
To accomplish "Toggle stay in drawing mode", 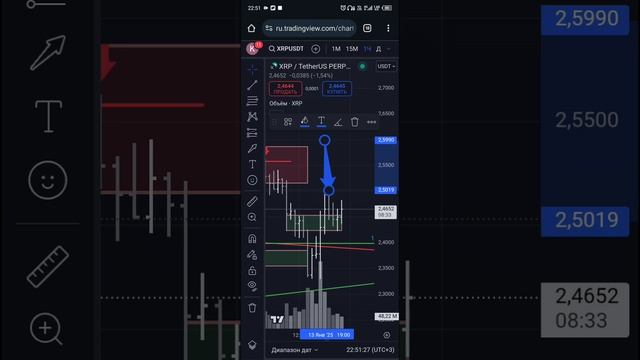I will pyautogui.click(x=252, y=255).
